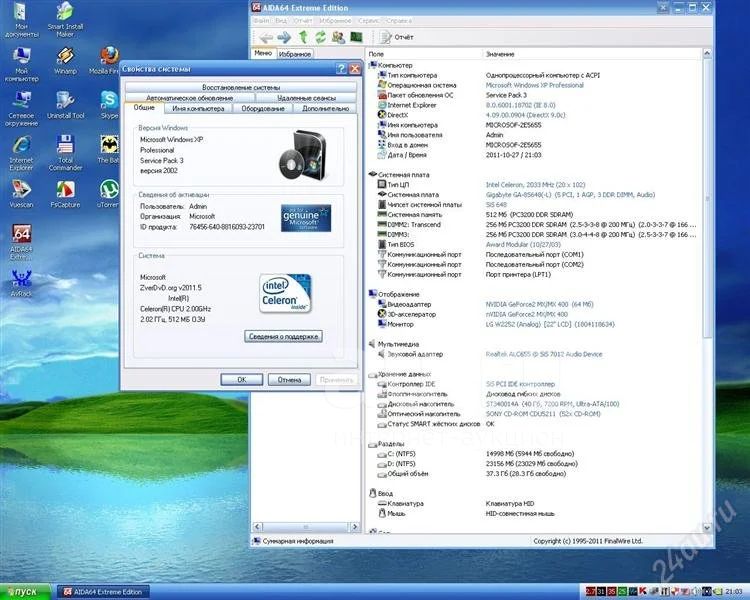Click the Help question button in Свойства системы
750x600 pixels.
(x=341, y=69)
